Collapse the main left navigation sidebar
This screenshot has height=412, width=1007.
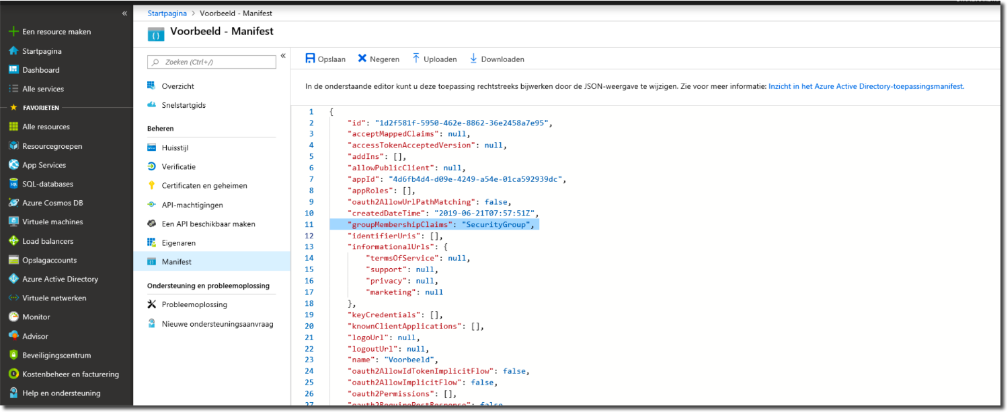click(124, 13)
